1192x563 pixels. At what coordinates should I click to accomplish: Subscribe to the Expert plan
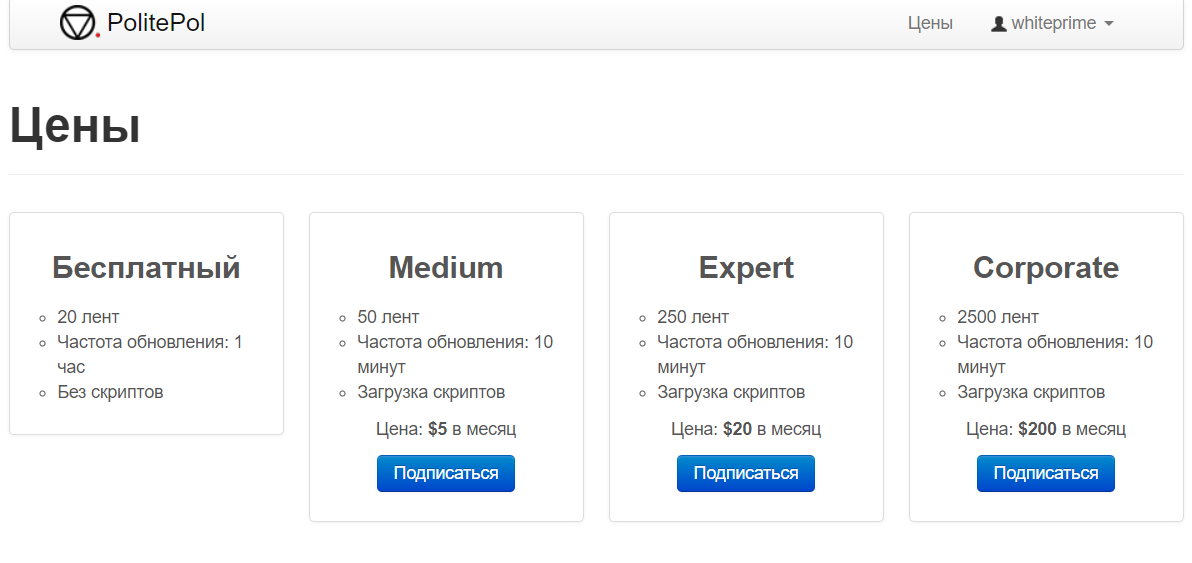click(x=746, y=473)
